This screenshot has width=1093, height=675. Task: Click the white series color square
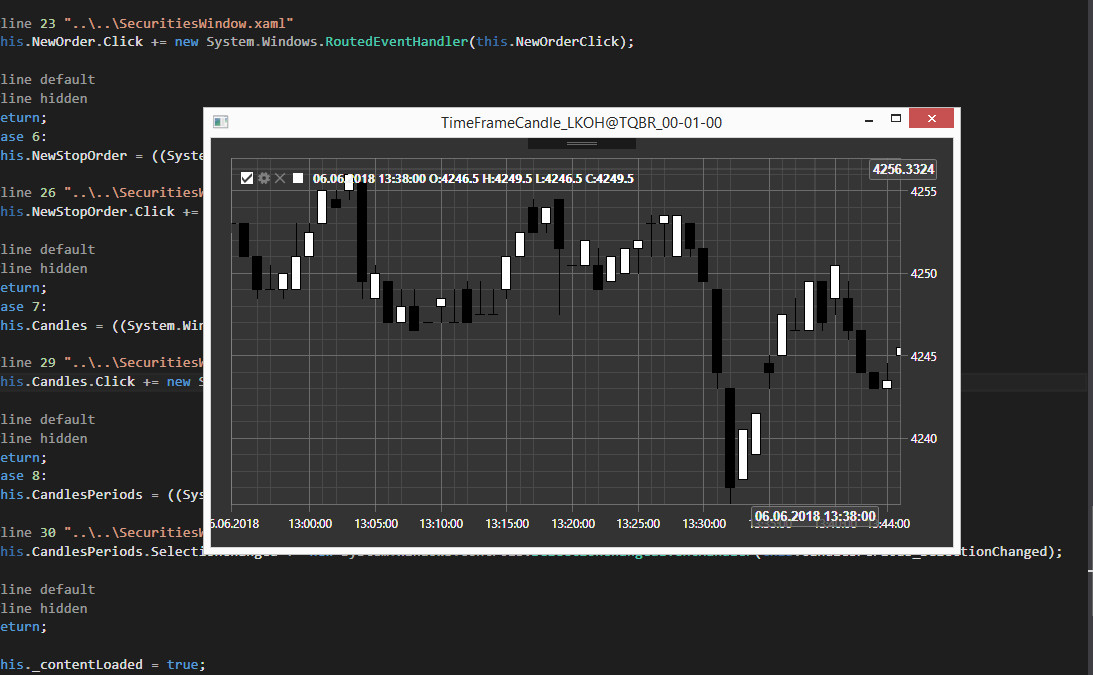298,178
